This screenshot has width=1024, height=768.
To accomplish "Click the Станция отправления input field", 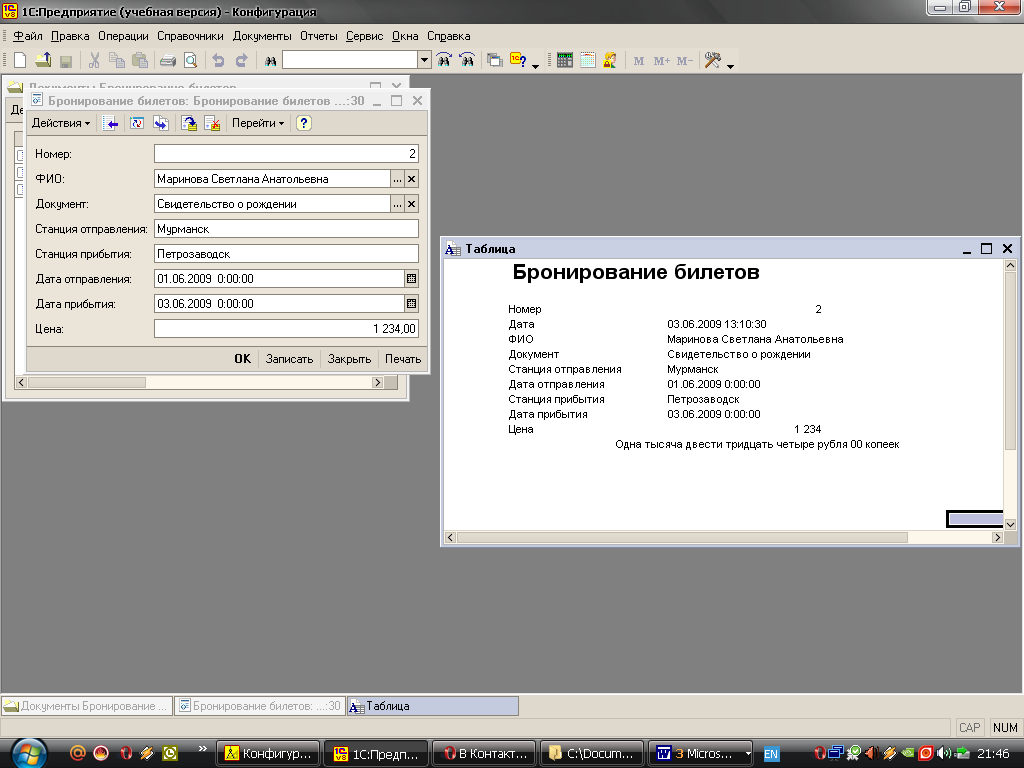I will click(x=286, y=229).
